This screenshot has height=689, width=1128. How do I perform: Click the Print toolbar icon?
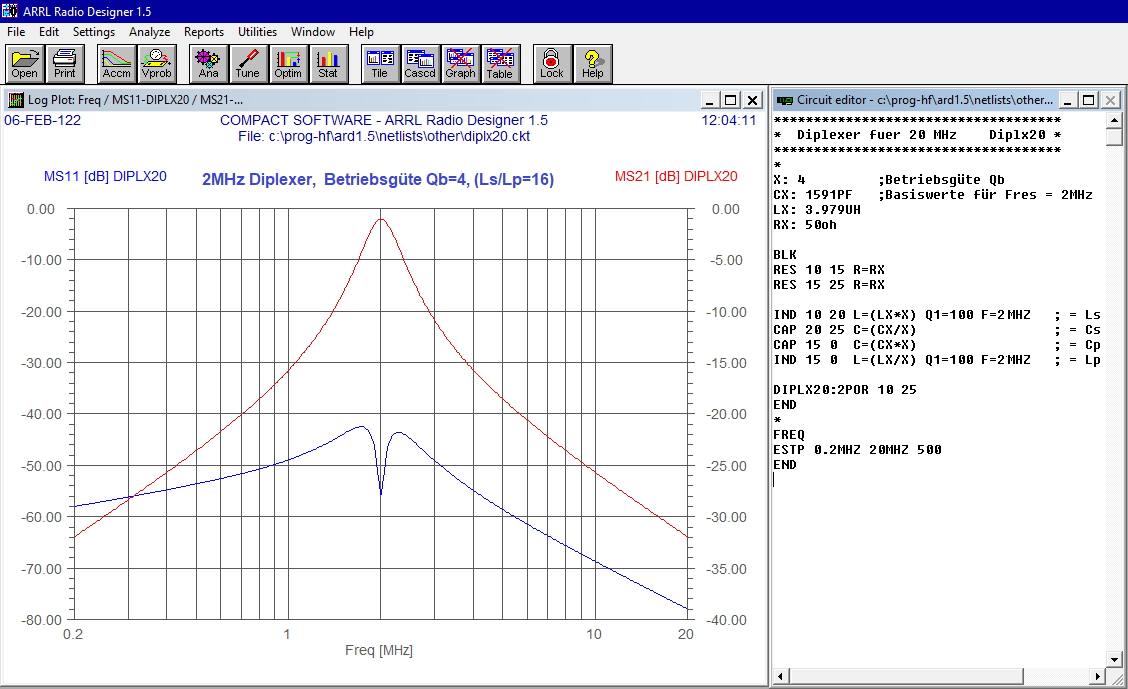pos(65,63)
